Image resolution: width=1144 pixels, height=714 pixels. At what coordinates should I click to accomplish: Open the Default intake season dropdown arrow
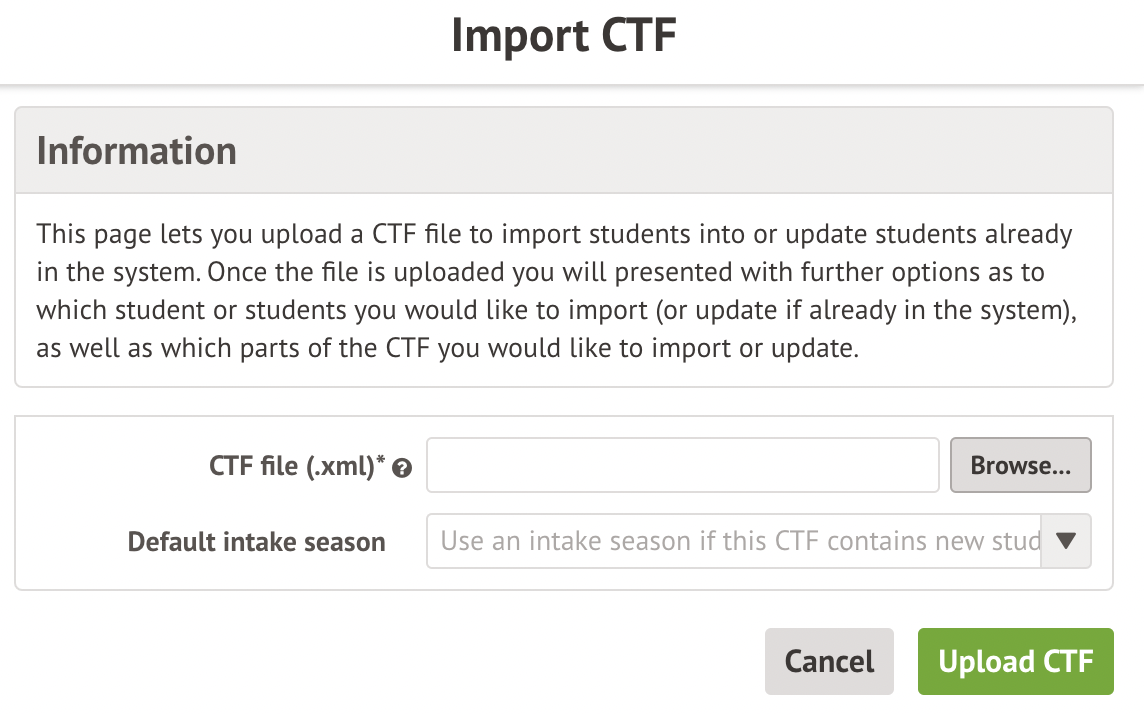click(1066, 541)
